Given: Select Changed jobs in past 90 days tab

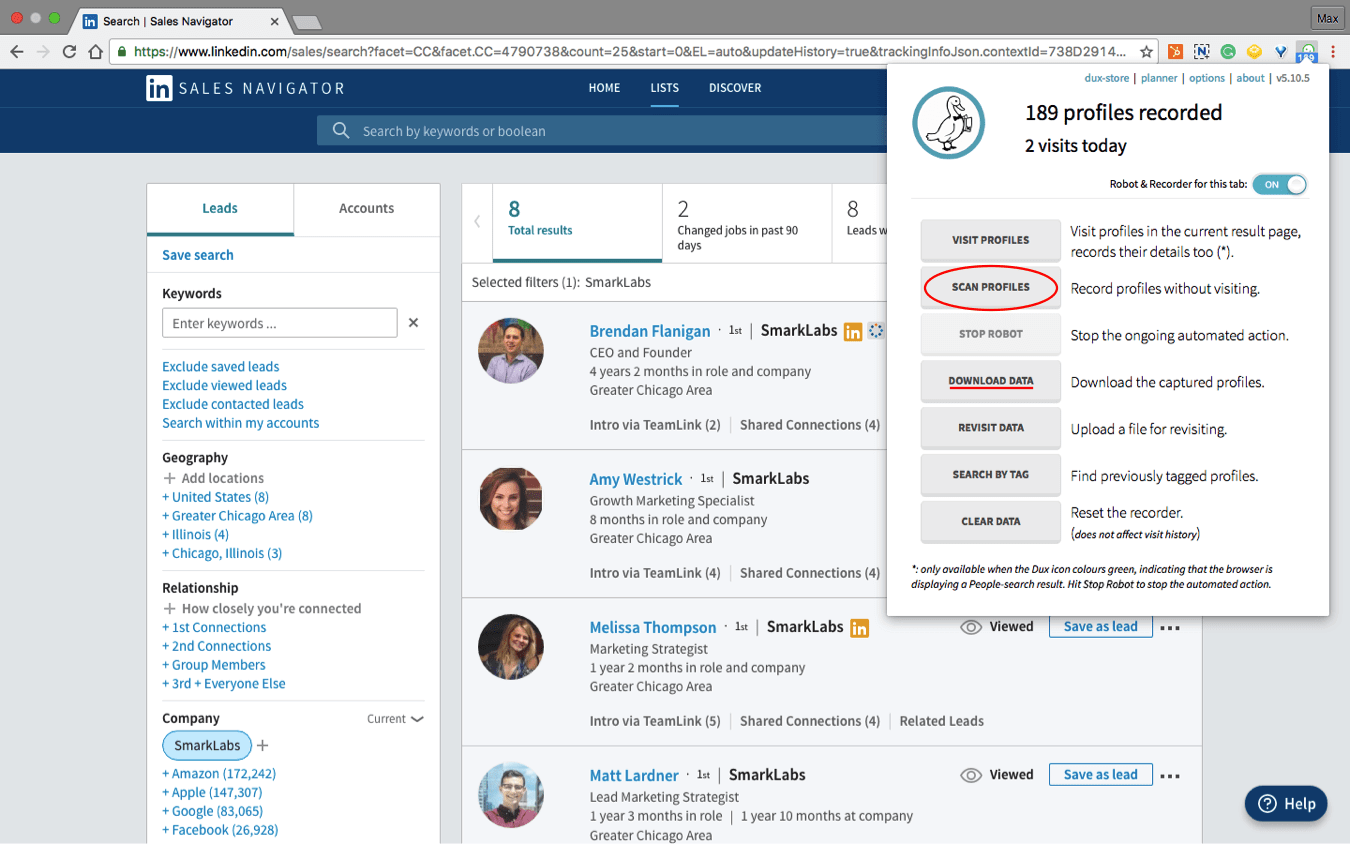Looking at the screenshot, I should click(x=747, y=222).
